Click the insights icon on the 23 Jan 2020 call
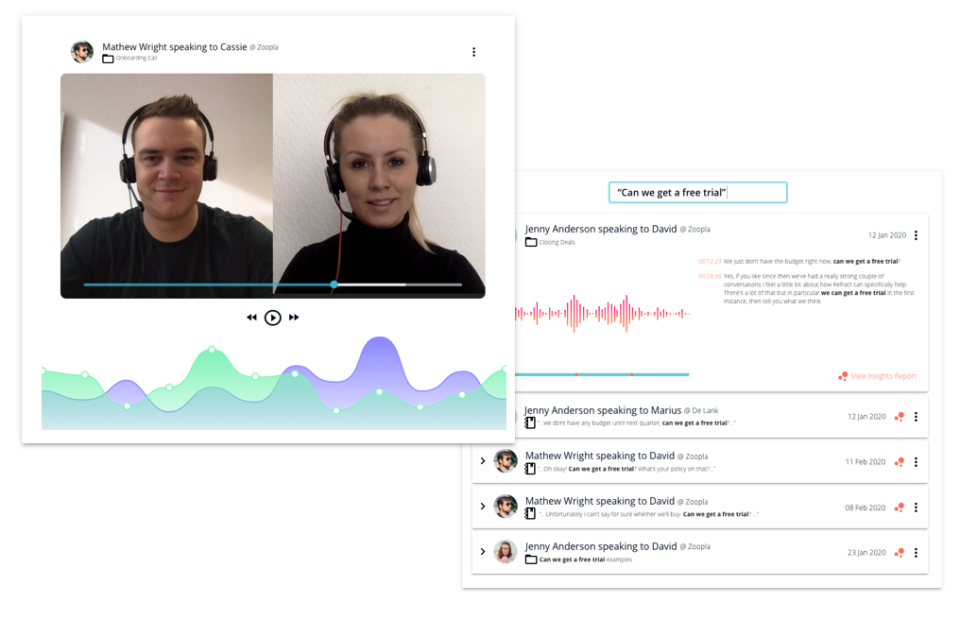The image size is (960, 620). coord(899,553)
